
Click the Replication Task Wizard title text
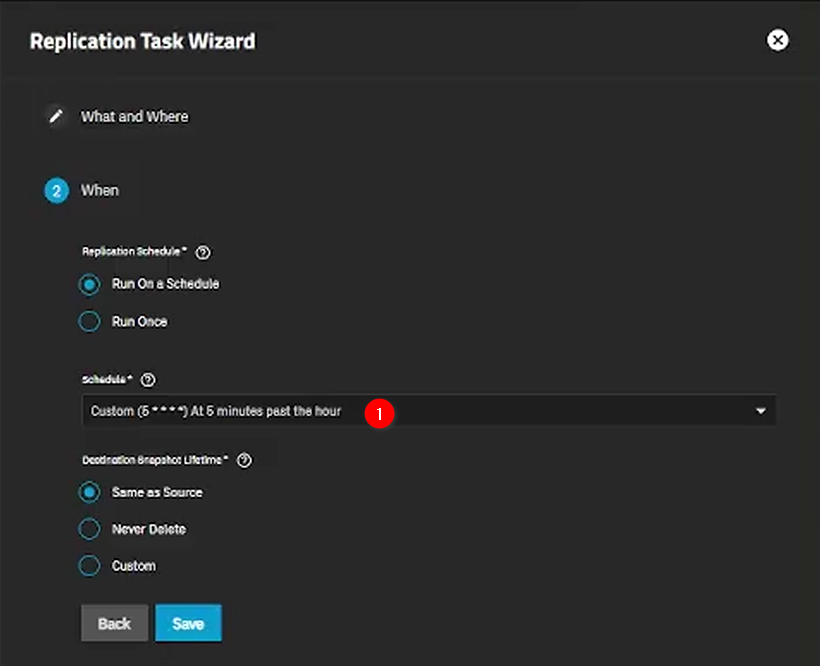(x=142, y=41)
